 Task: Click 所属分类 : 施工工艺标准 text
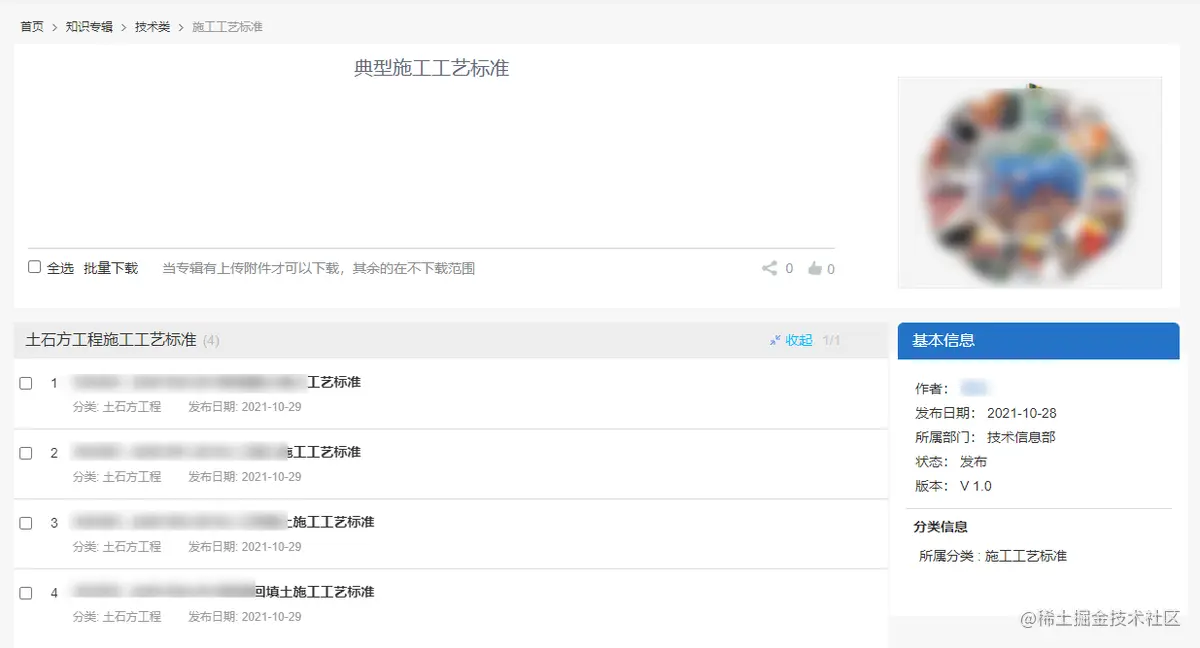click(x=993, y=556)
